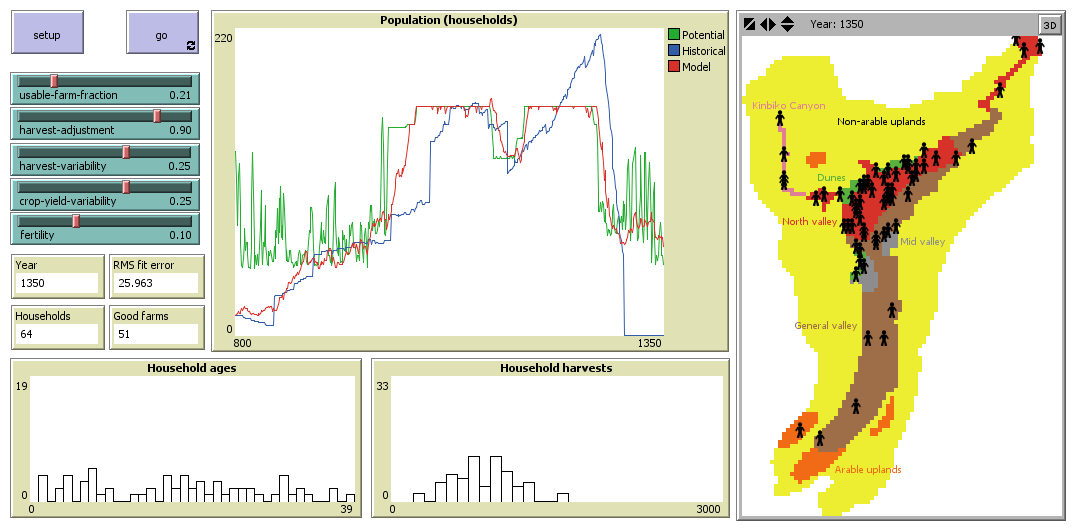Click the Good farms monitor value
The image size is (1075, 530).
click(x=155, y=333)
